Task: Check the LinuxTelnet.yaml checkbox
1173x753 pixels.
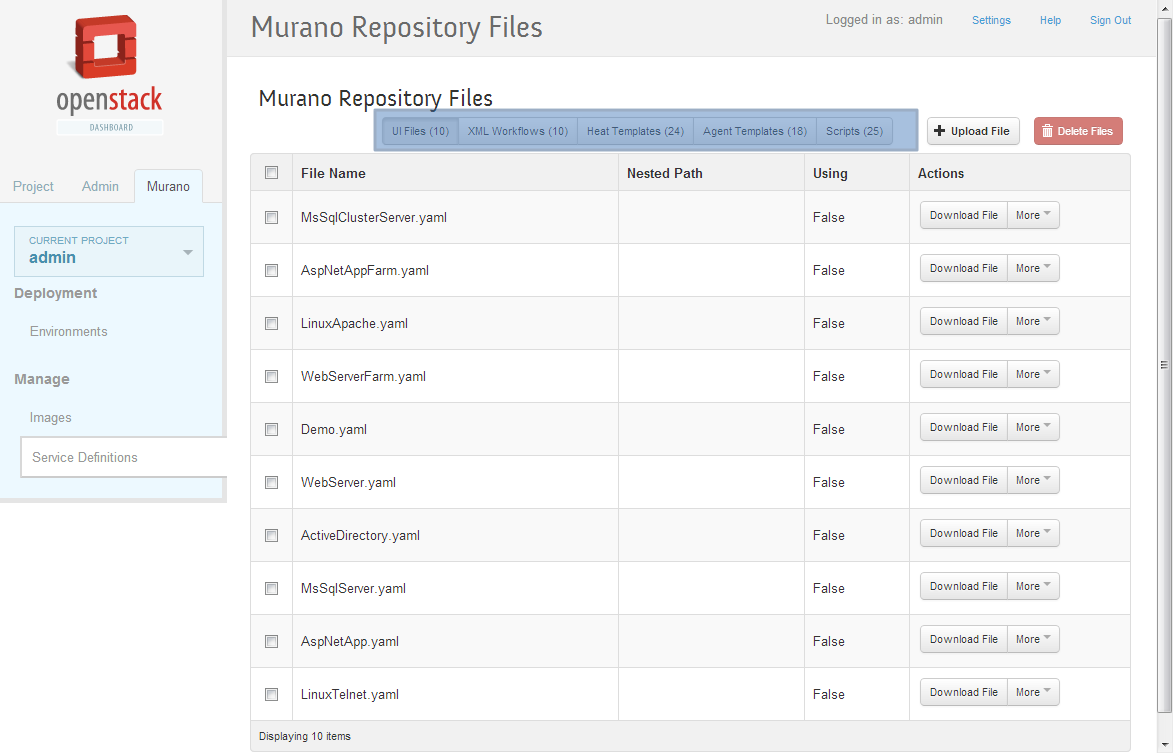Action: [271, 694]
